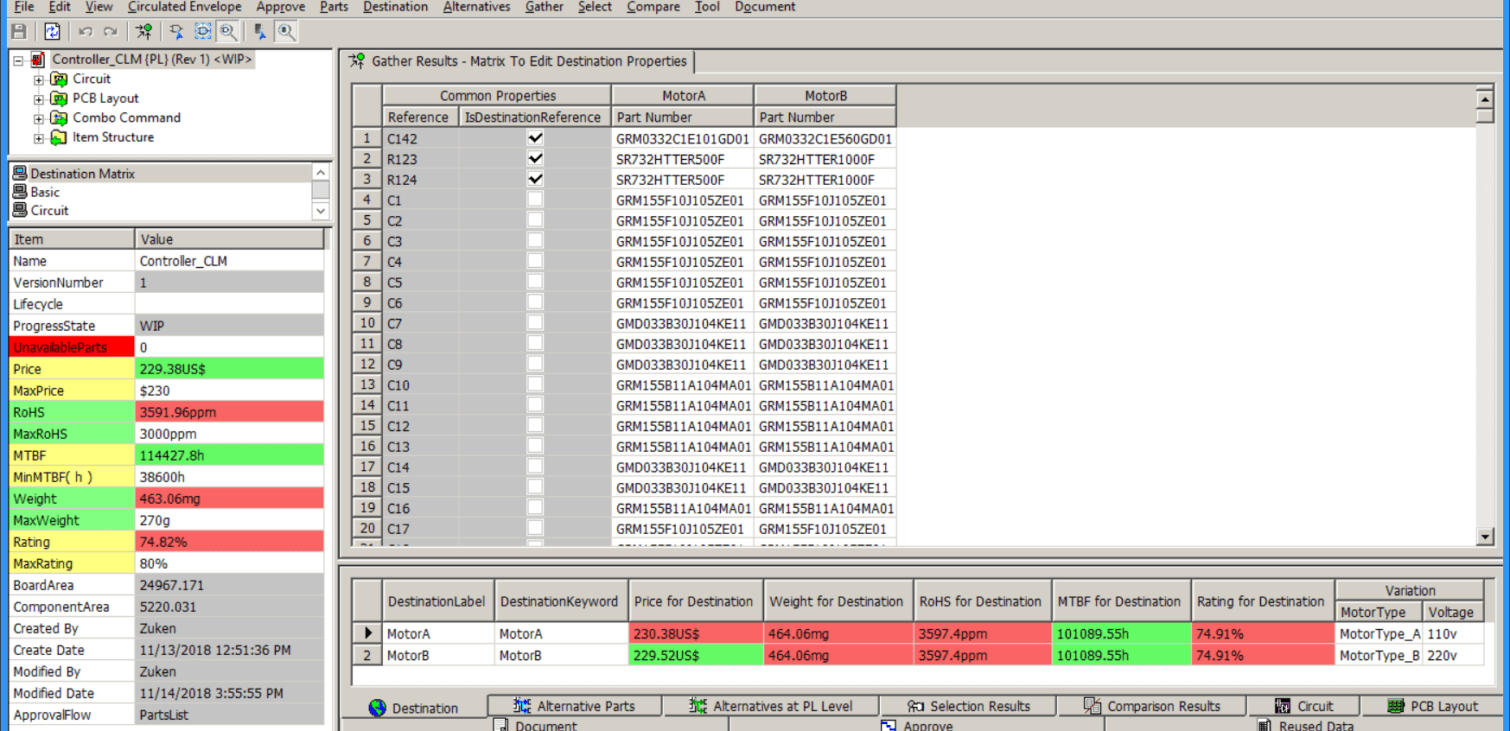Uncheck IsDestinationReference for R123
The width and height of the screenshot is (1510, 731).
(x=535, y=158)
